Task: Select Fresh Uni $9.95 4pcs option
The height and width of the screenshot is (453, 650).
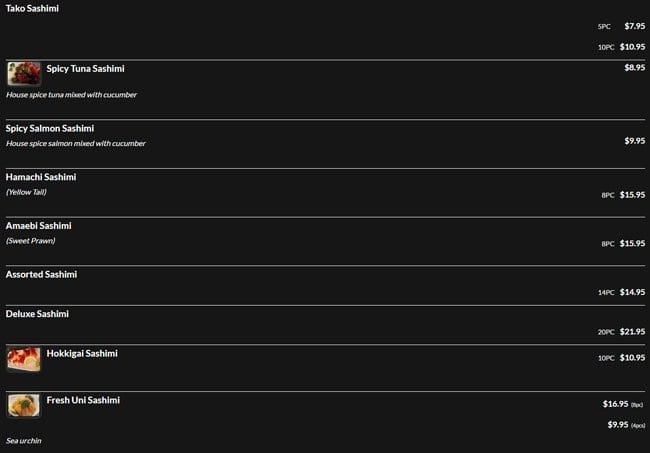Action: [x=625, y=425]
